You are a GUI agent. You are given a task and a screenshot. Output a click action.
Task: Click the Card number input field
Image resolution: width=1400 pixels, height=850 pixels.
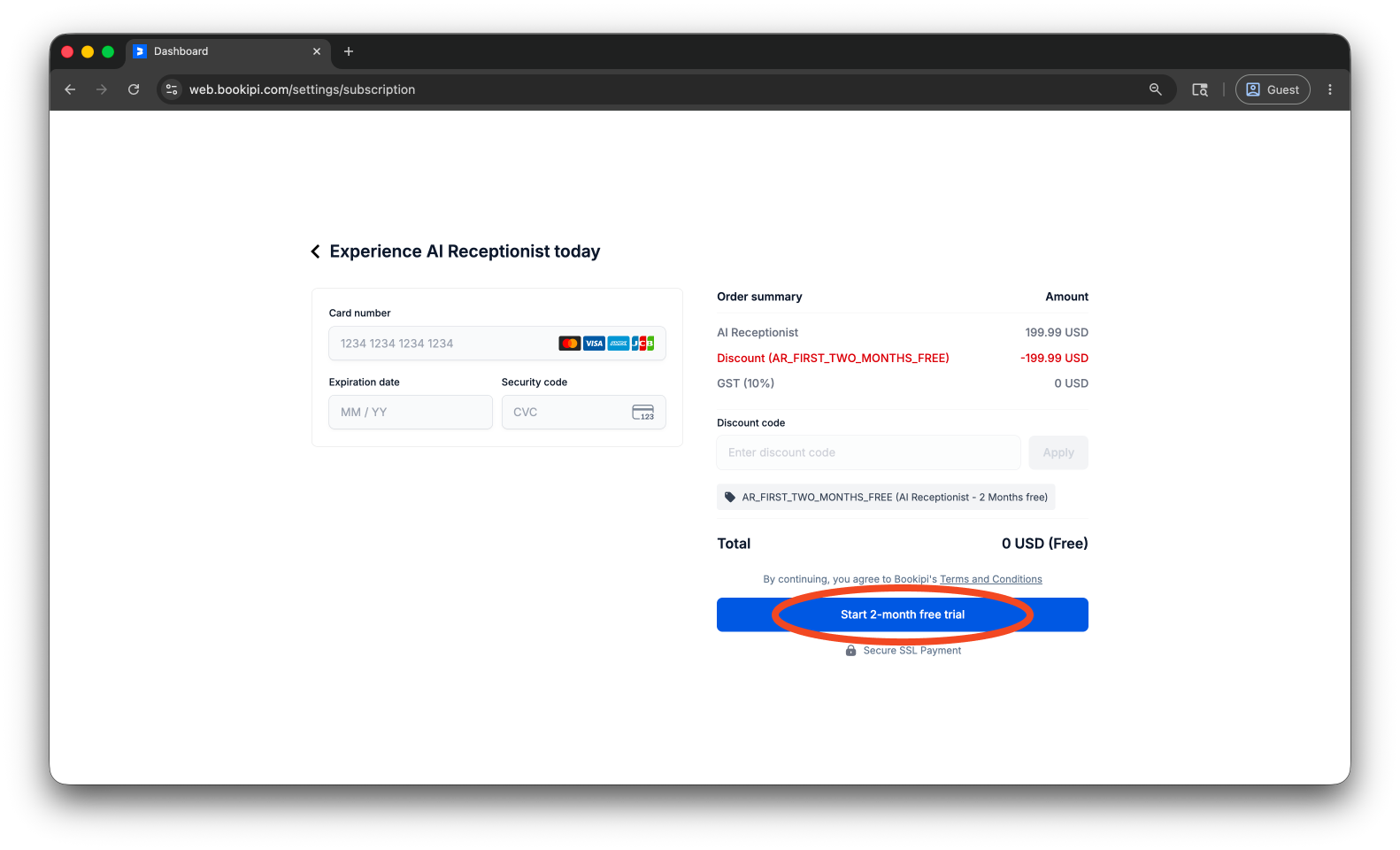point(496,344)
